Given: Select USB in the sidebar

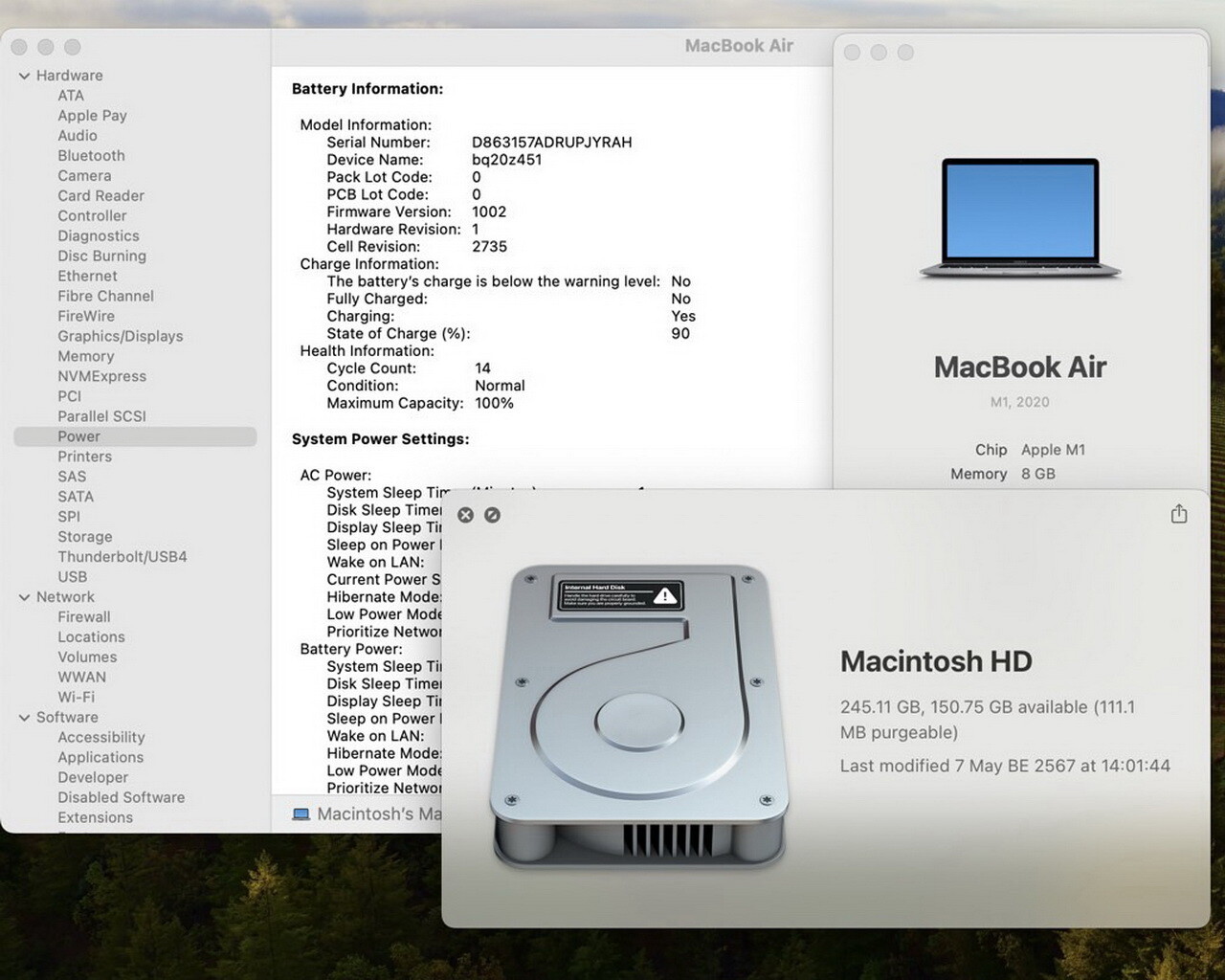Looking at the screenshot, I should [72, 578].
